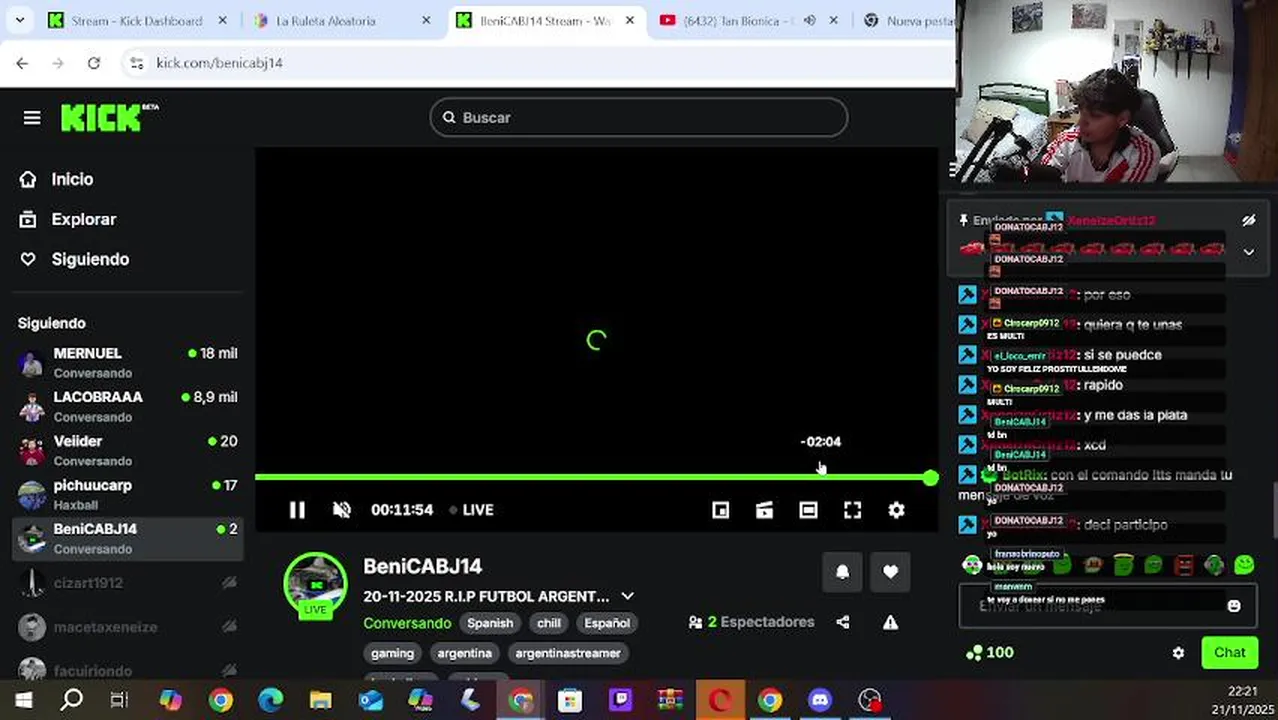Toggle notification bell for BeniCABJ14
The width and height of the screenshot is (1278, 720).
(842, 572)
